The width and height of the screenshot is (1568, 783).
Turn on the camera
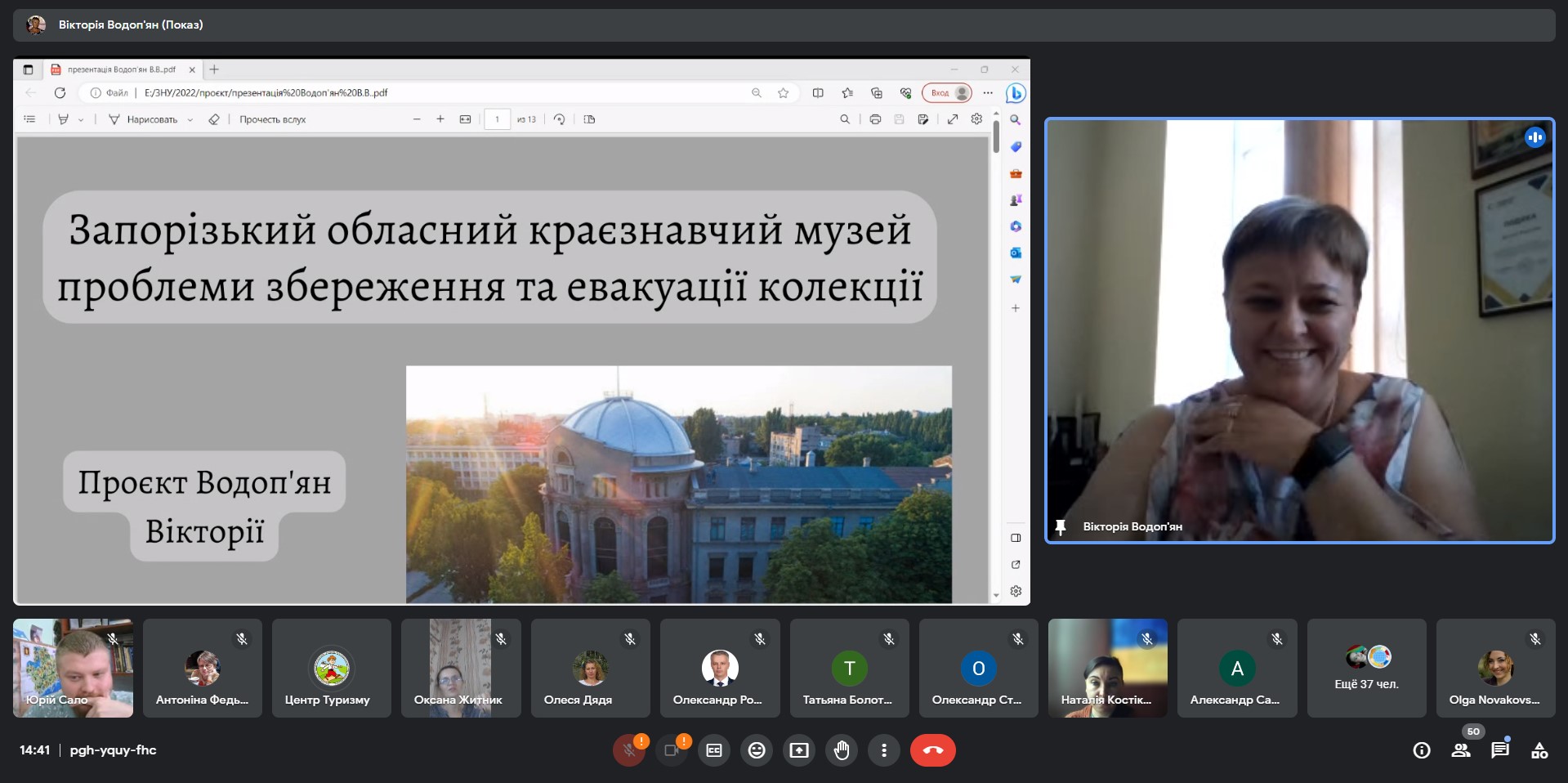pyautogui.click(x=672, y=750)
